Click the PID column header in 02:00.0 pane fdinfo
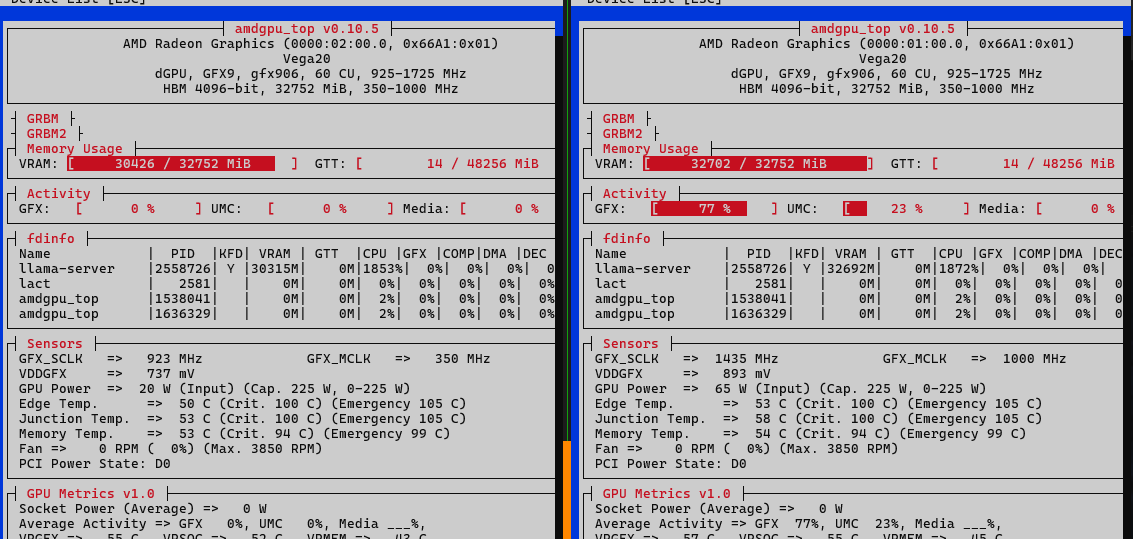 [182, 254]
